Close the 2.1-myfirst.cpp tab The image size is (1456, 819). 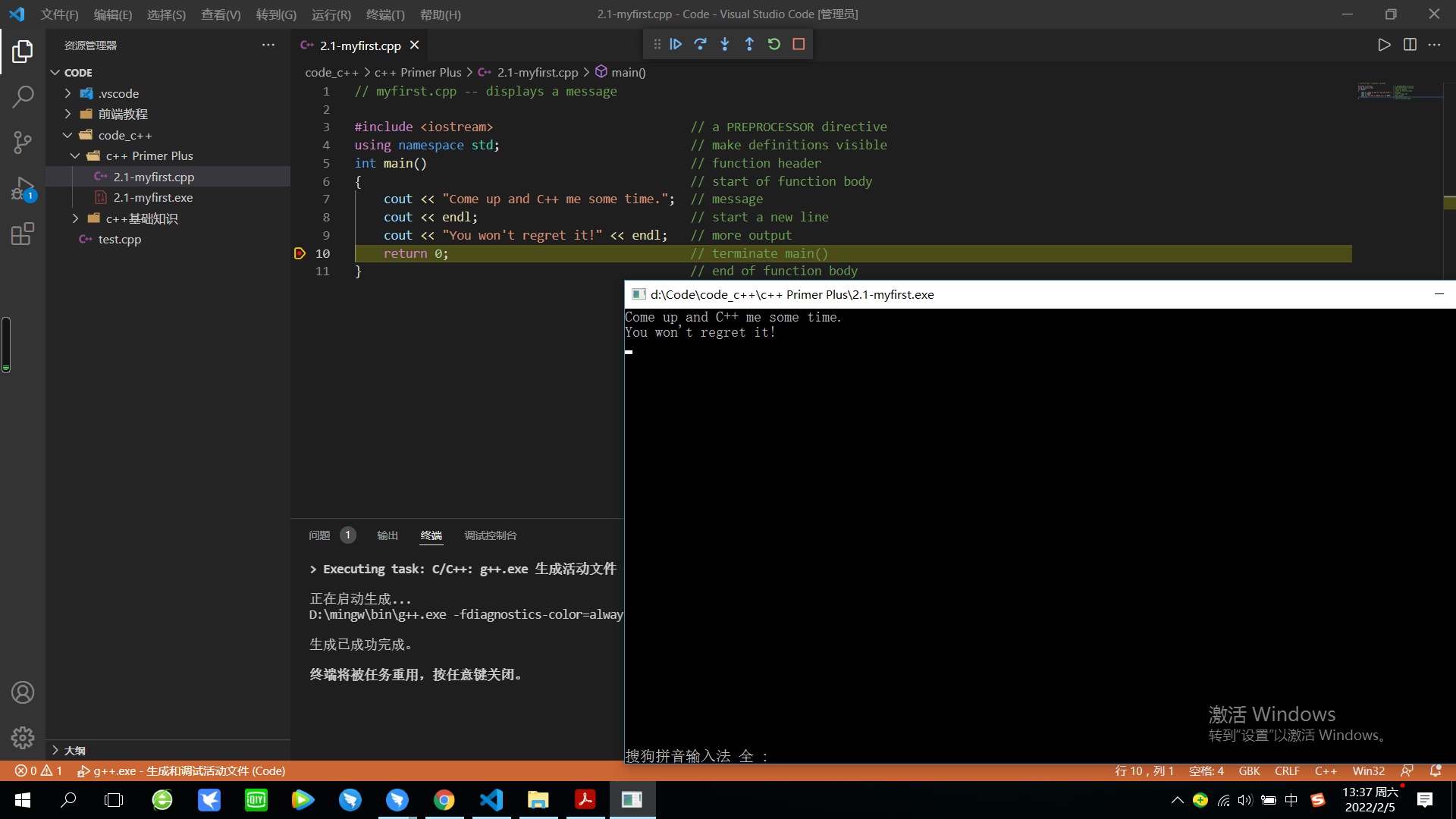(x=415, y=45)
